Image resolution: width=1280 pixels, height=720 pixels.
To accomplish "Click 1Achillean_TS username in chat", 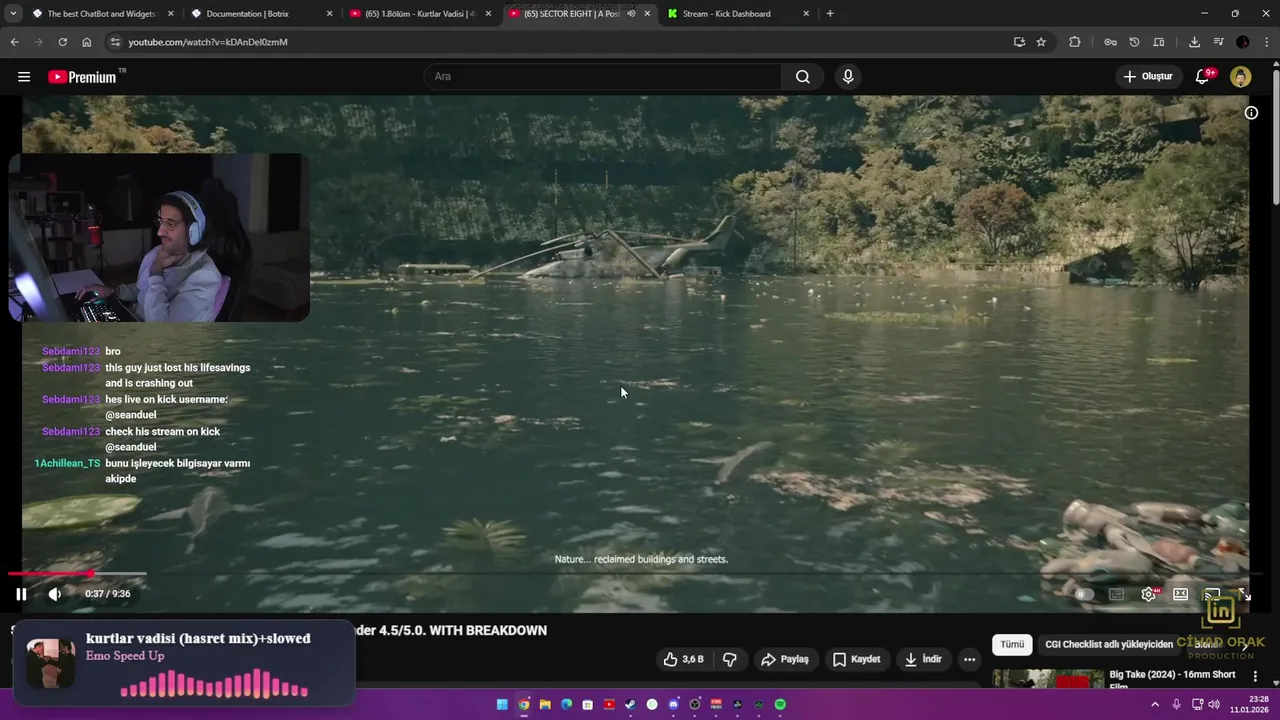I will (x=67, y=463).
